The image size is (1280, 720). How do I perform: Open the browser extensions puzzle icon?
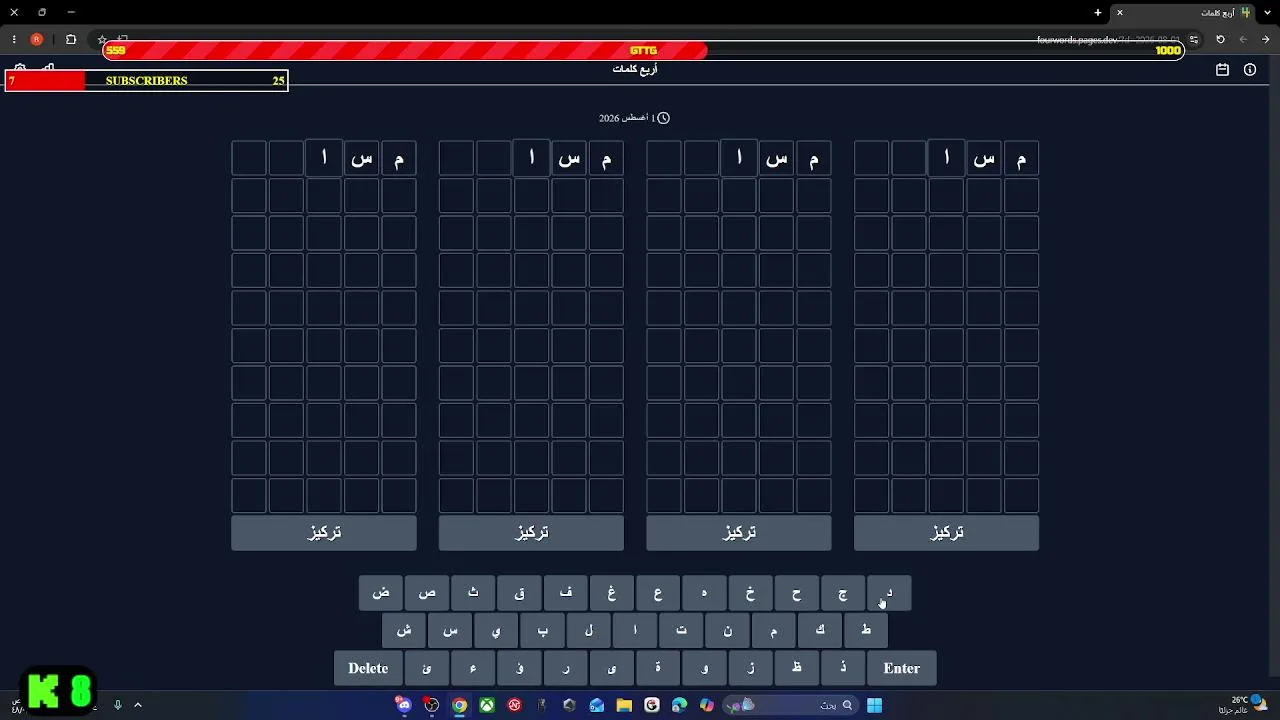click(71, 39)
